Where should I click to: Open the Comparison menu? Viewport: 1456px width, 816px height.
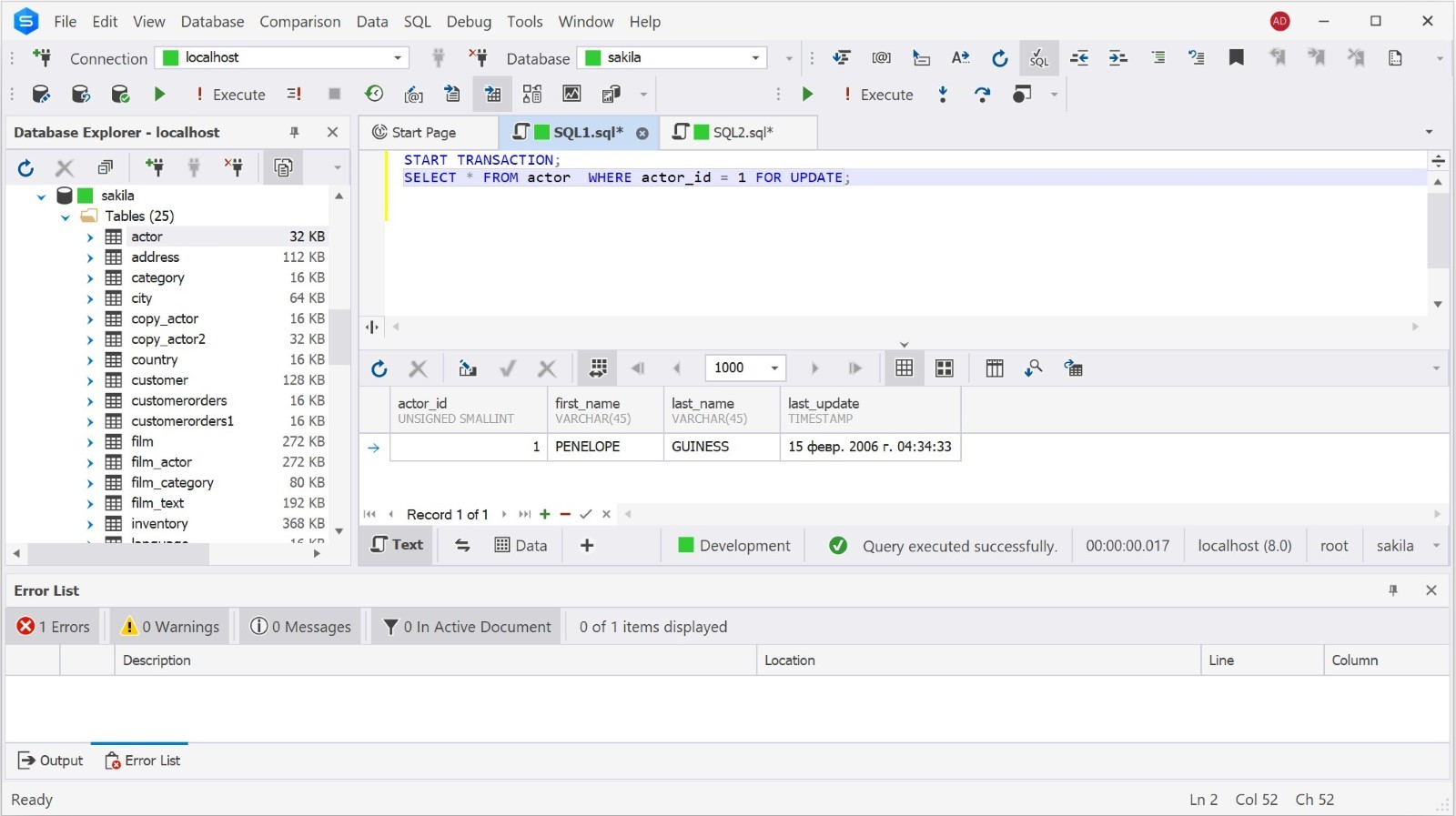click(300, 21)
